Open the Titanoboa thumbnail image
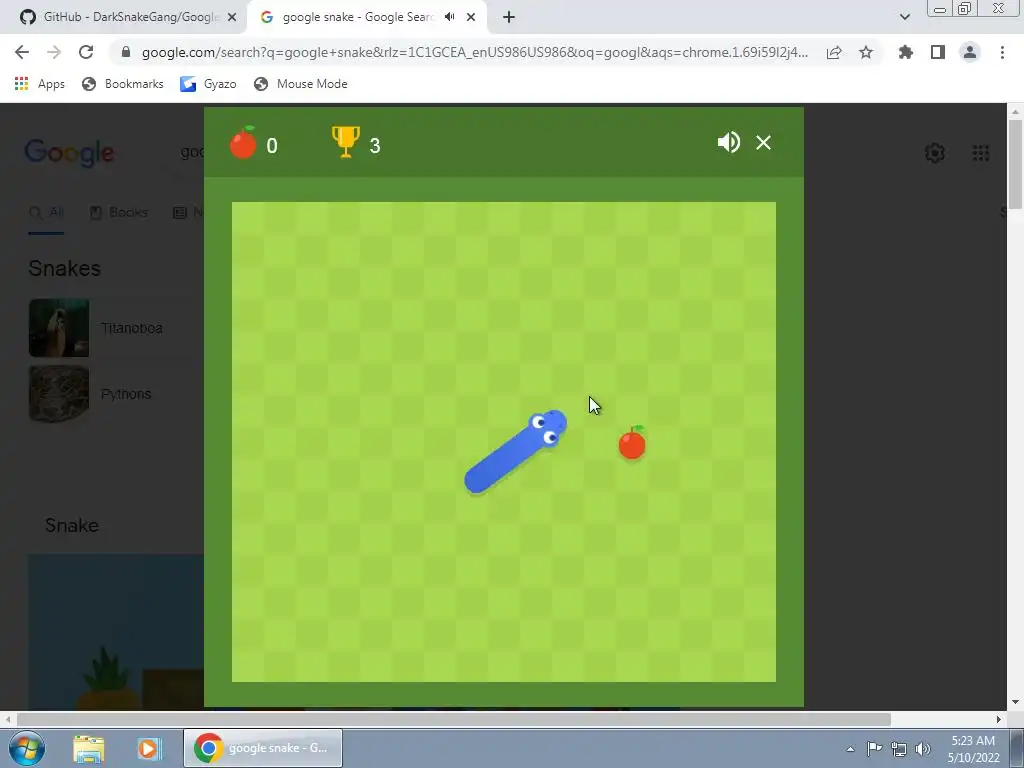Image resolution: width=1024 pixels, height=768 pixels. (59, 328)
